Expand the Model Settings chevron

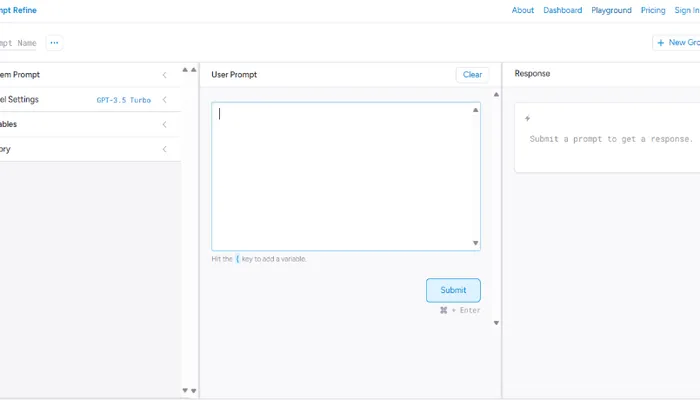click(164, 100)
